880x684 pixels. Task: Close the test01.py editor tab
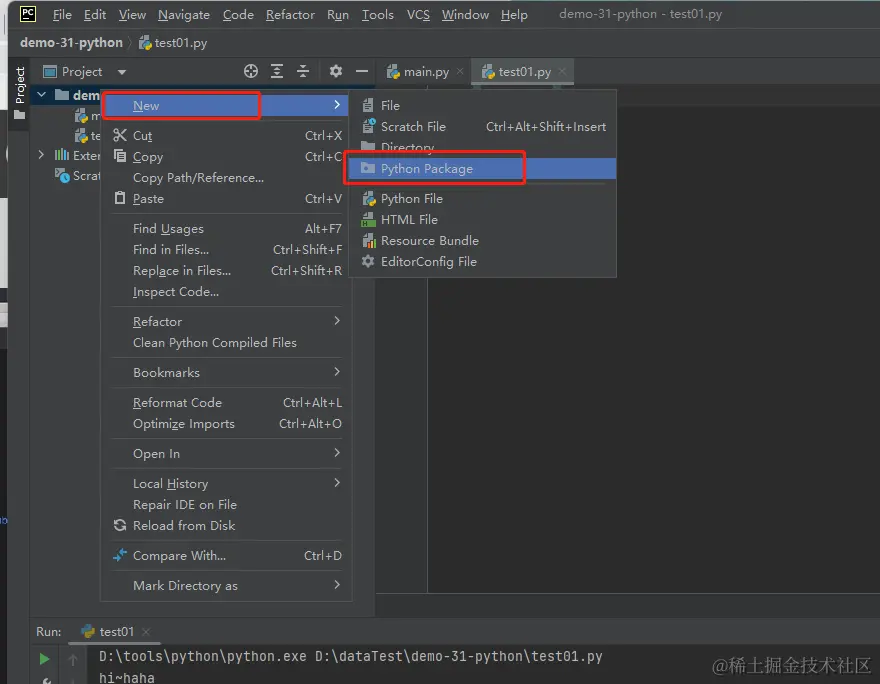point(562,71)
